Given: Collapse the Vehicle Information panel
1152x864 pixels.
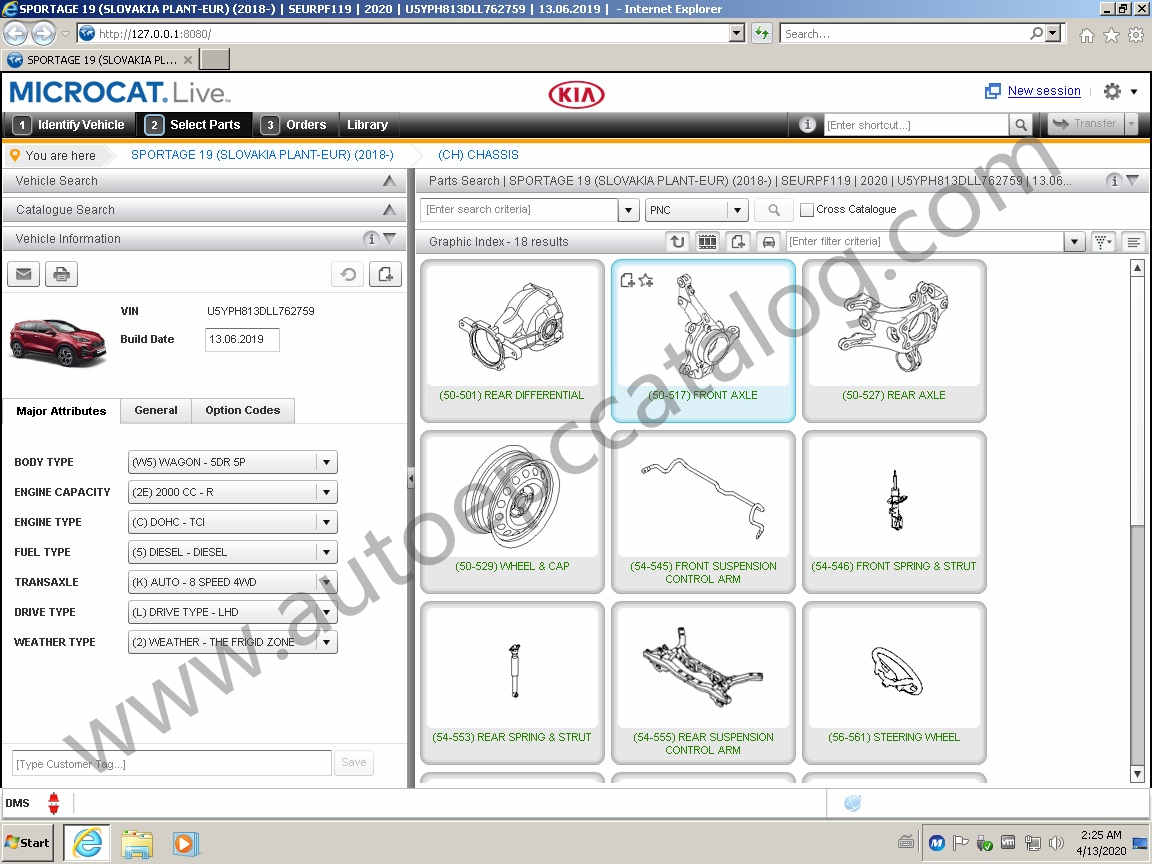Looking at the screenshot, I should coord(389,239).
